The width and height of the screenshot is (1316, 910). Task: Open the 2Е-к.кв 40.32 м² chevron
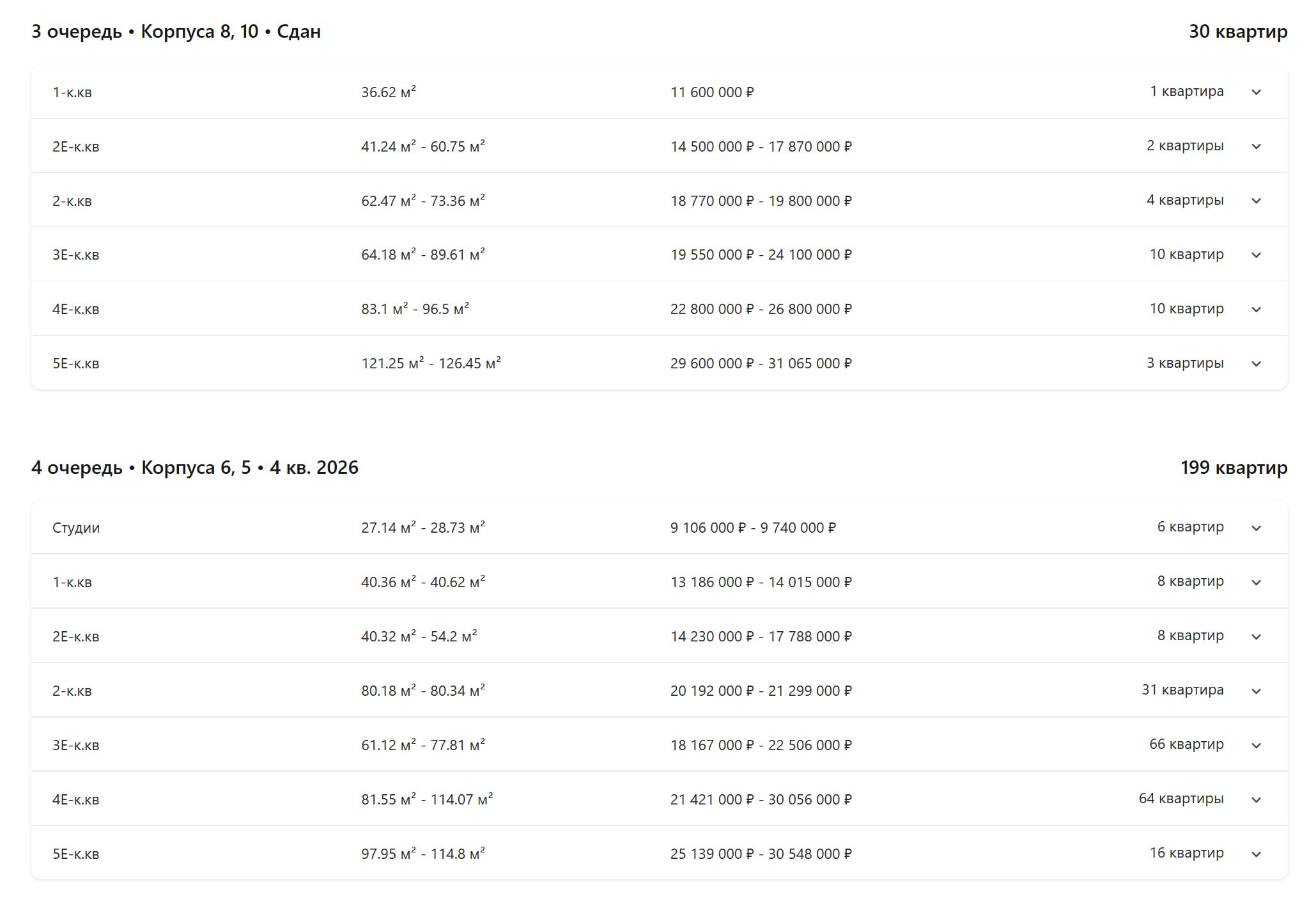click(1256, 637)
